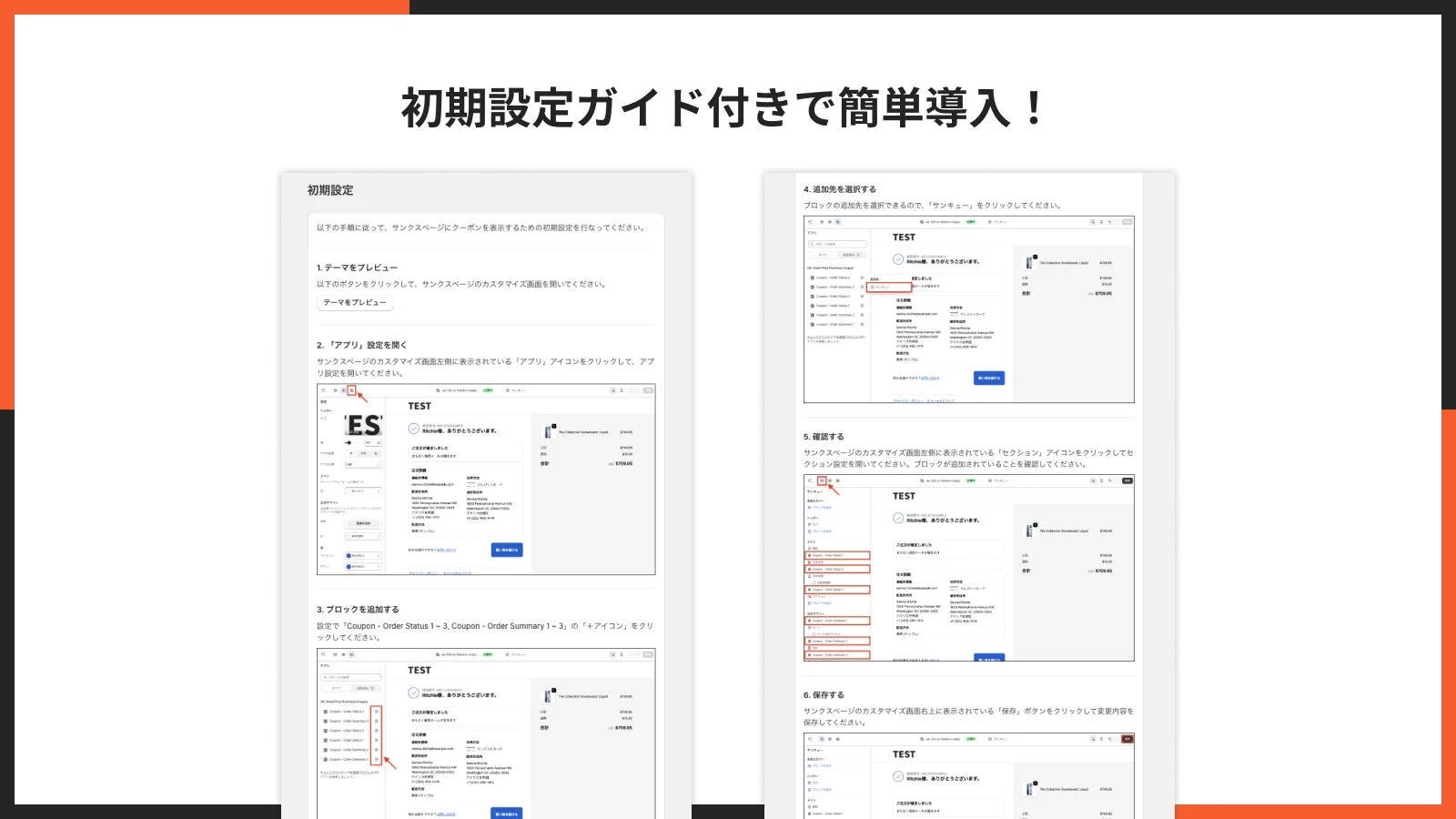This screenshot has height=819, width=1456.
Task: Click the heading 2.「アプリ」設定を開く
Action: pyautogui.click(x=361, y=345)
